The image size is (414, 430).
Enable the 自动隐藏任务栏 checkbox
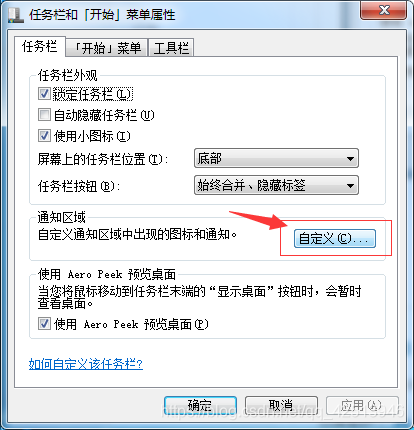coord(44,115)
